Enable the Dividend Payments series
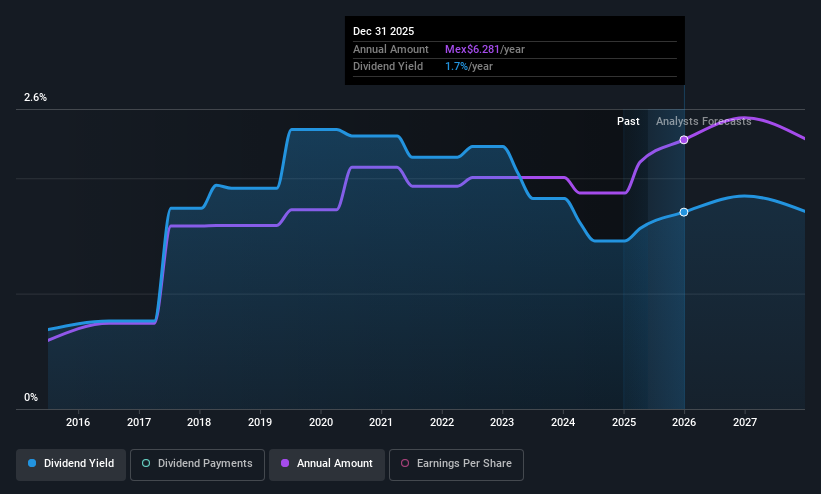Screen dimensions: 821x494 click(197, 464)
